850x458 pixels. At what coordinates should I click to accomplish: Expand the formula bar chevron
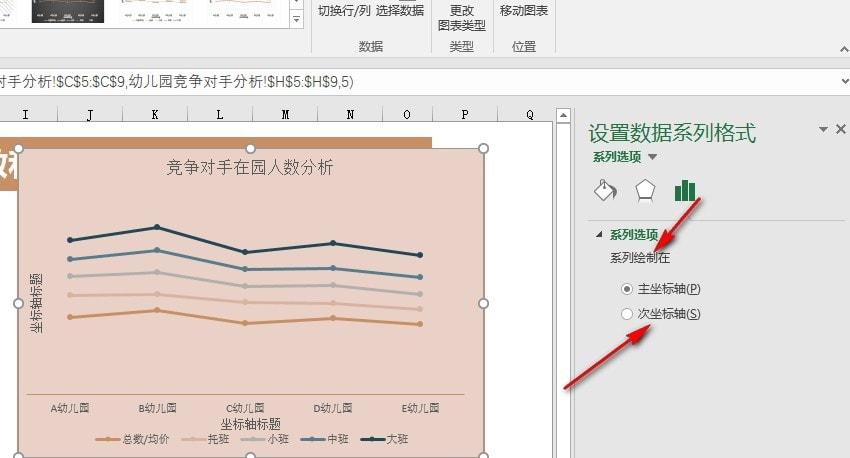click(x=845, y=81)
